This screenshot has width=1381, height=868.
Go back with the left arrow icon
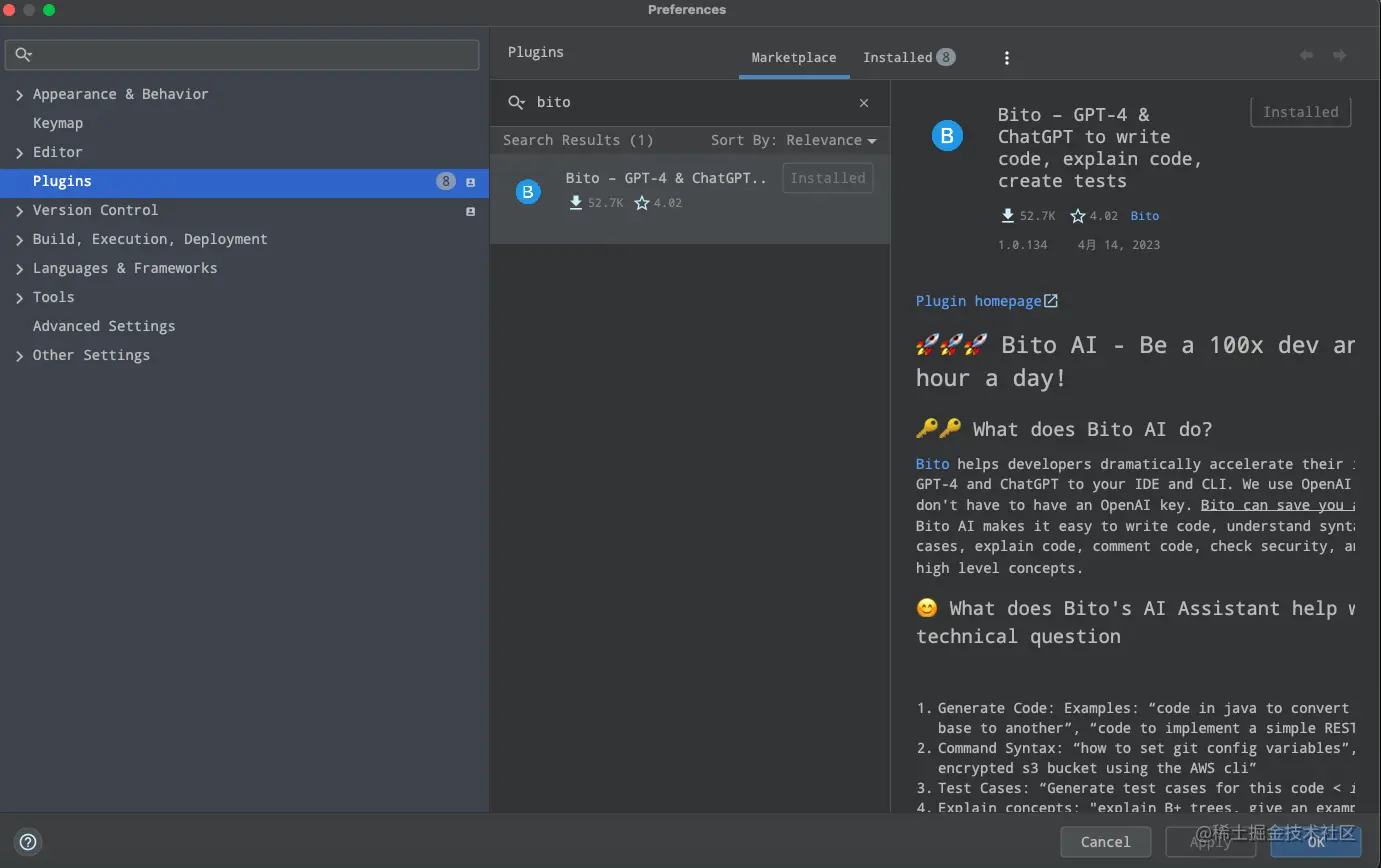coord(1306,55)
